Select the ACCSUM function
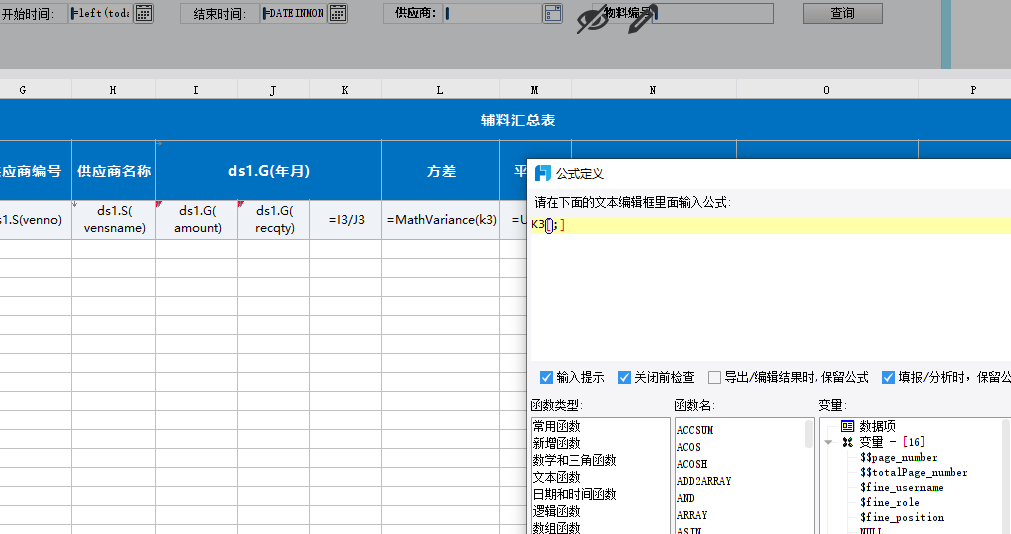 [695, 430]
